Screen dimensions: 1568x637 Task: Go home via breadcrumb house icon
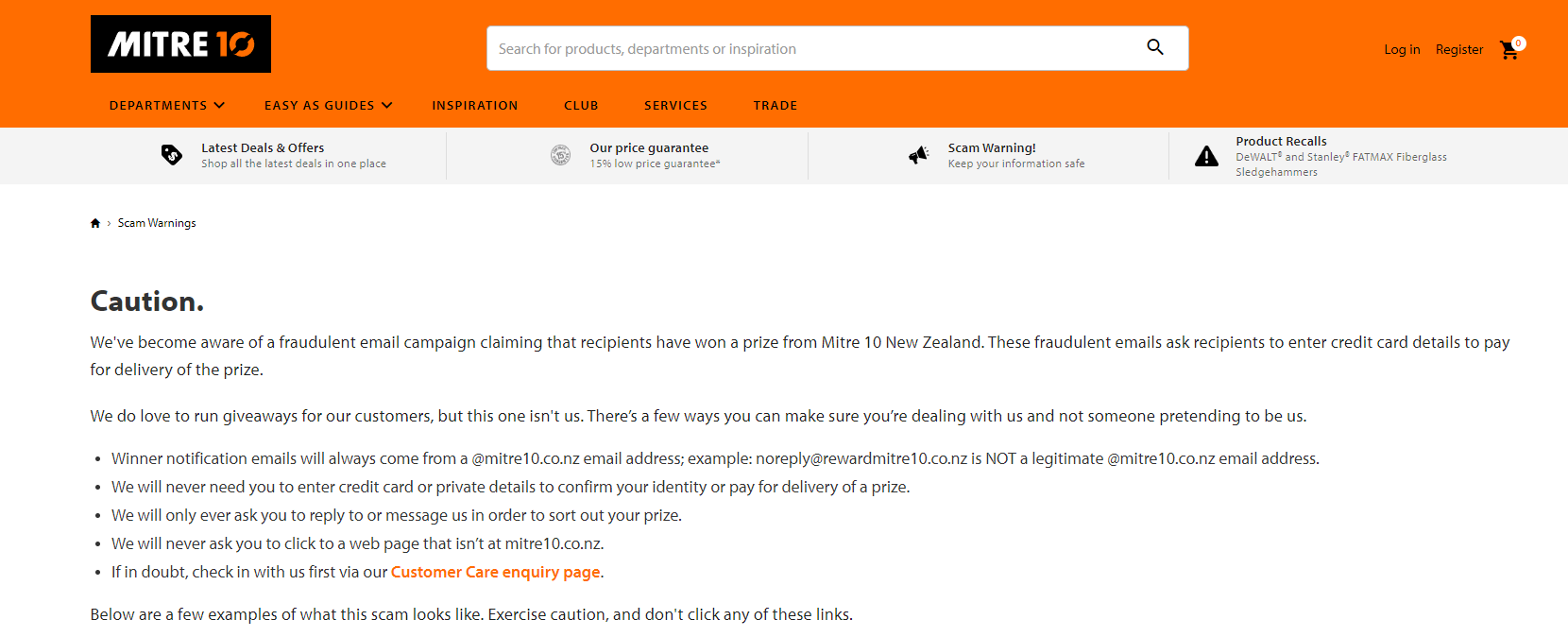point(95,223)
